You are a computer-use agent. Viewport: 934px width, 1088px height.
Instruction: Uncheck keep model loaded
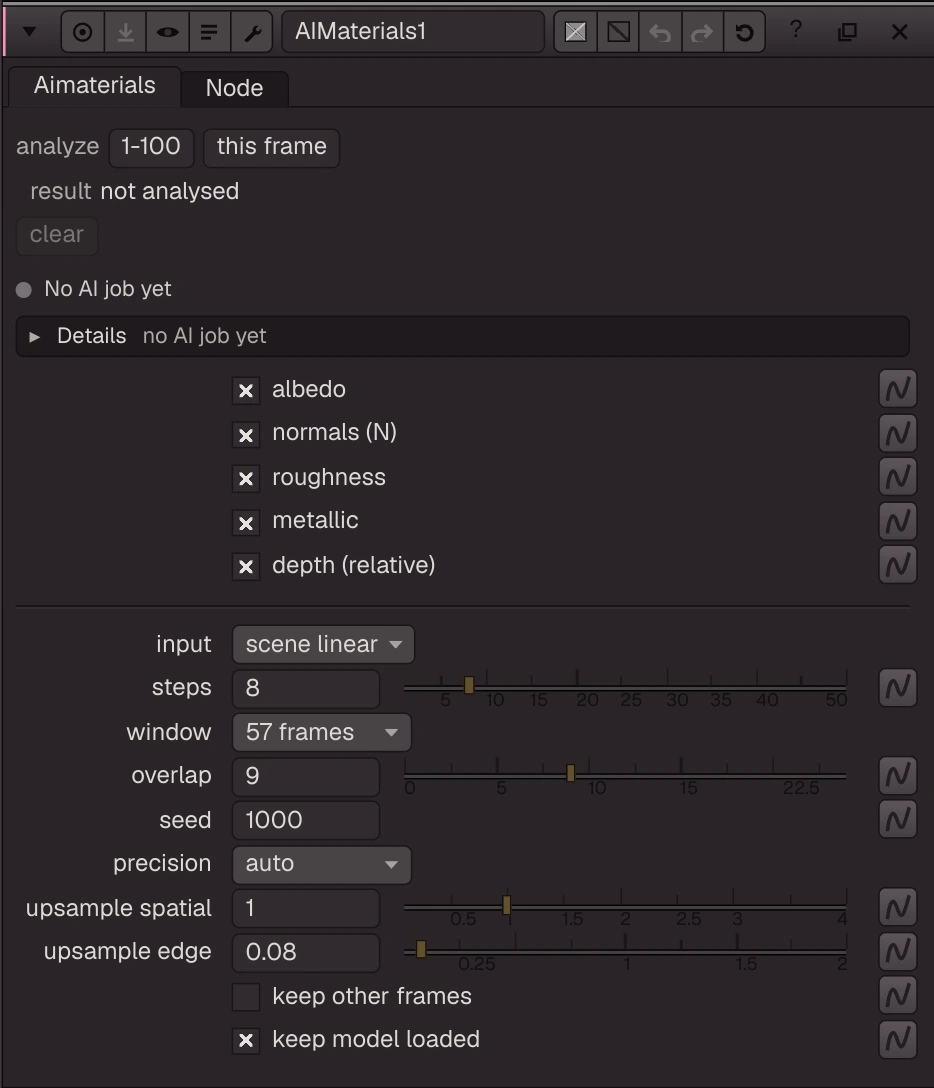tap(246, 1041)
